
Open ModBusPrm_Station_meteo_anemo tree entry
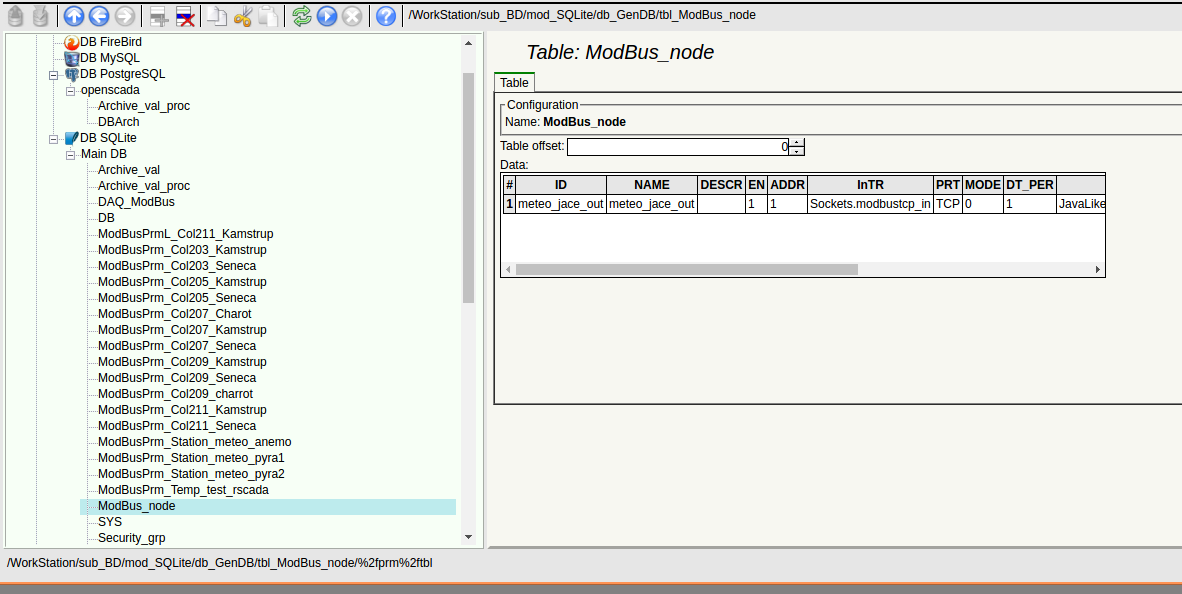(194, 442)
